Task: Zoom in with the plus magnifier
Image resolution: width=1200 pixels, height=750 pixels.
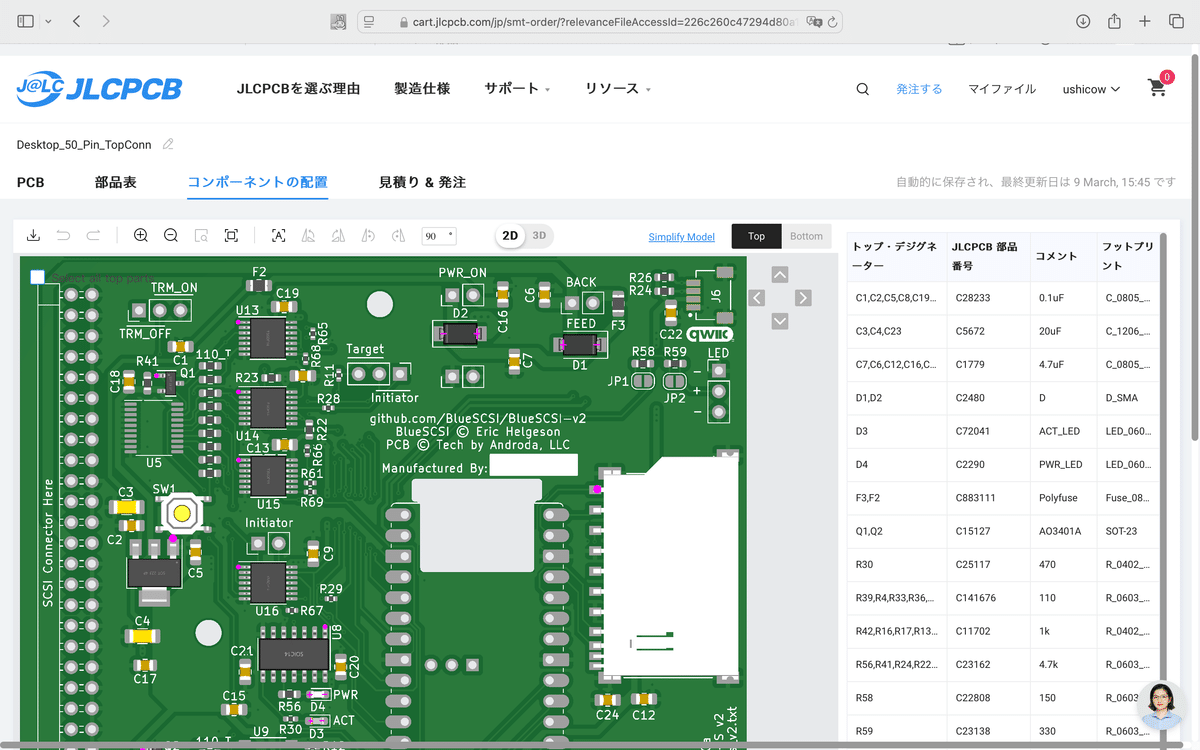Action: [x=141, y=236]
